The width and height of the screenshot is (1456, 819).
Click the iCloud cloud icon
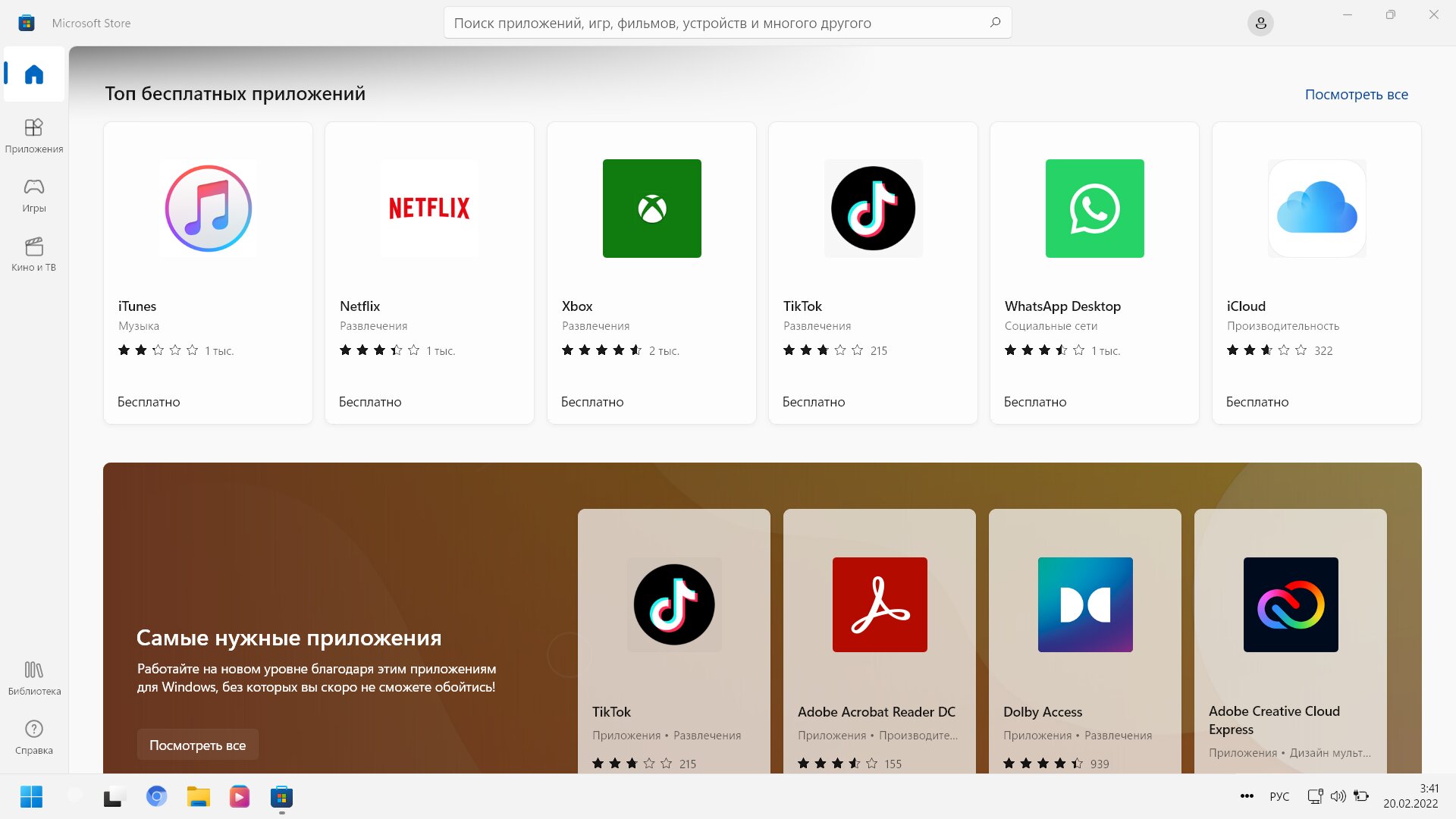click(x=1317, y=209)
